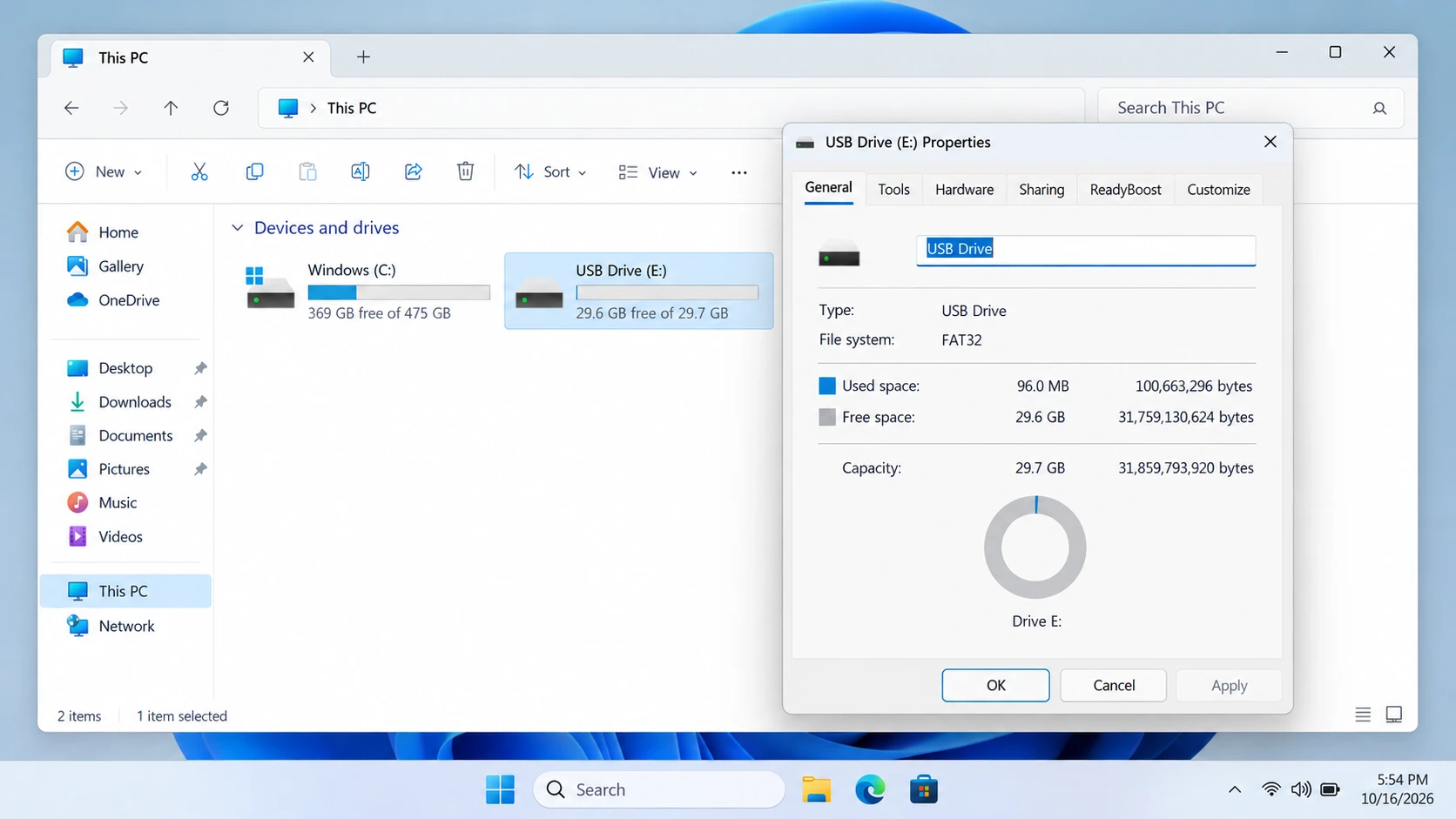Click Cancel in Properties dialog
This screenshot has height=819, width=1456.
[1114, 685]
